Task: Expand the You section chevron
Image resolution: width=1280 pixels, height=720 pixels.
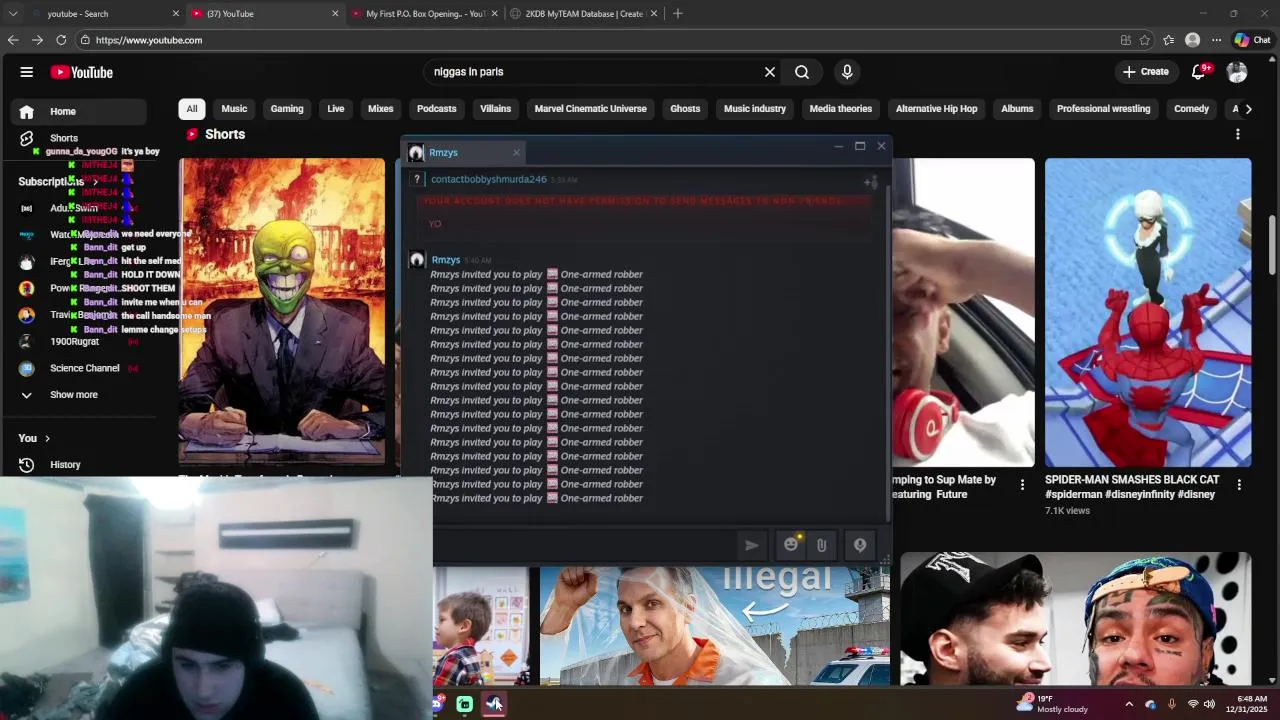Action: pyautogui.click(x=47, y=438)
